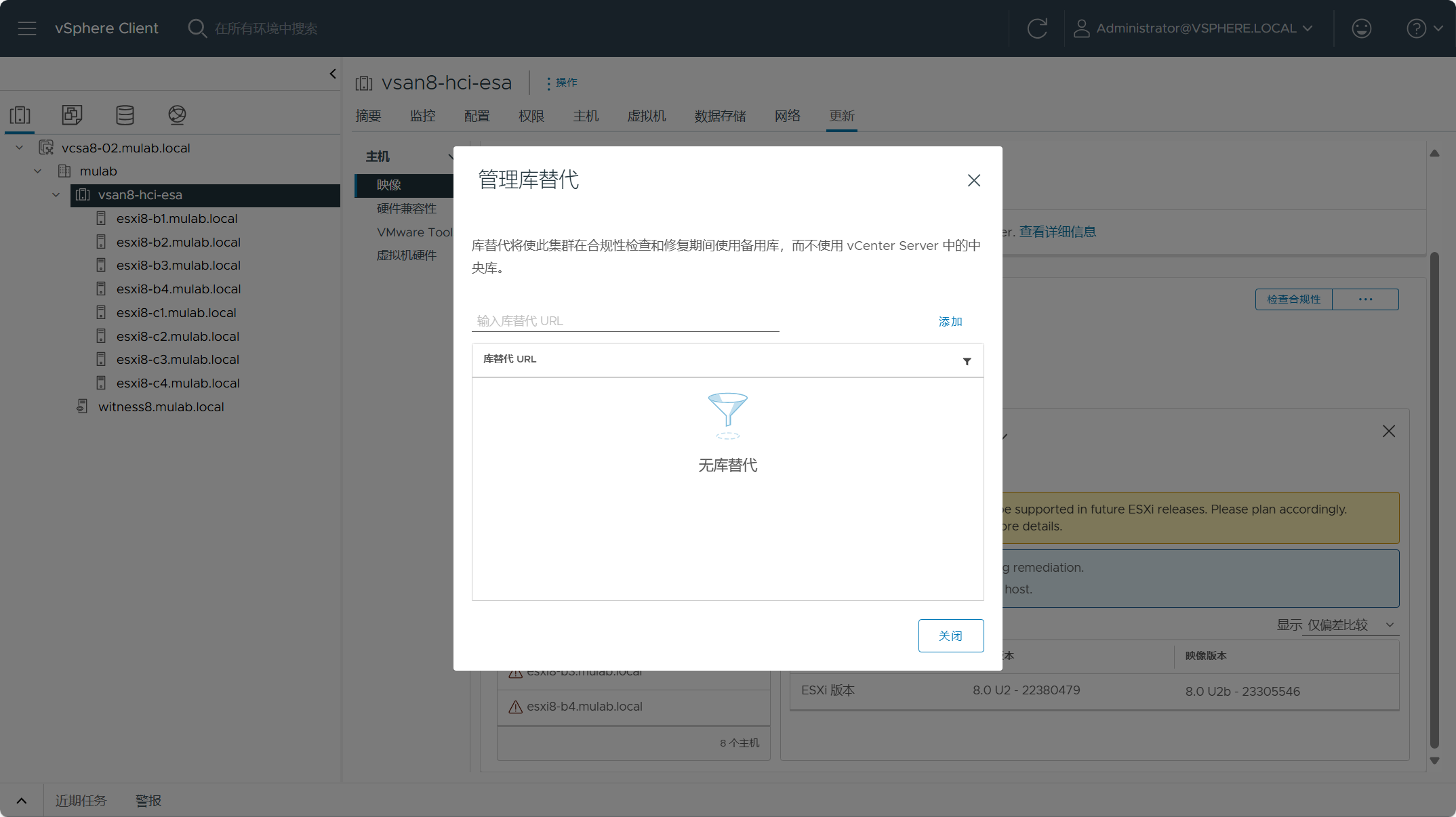The height and width of the screenshot is (817, 1456).
Task: Click the refresh icon in top bar
Action: (x=1037, y=28)
